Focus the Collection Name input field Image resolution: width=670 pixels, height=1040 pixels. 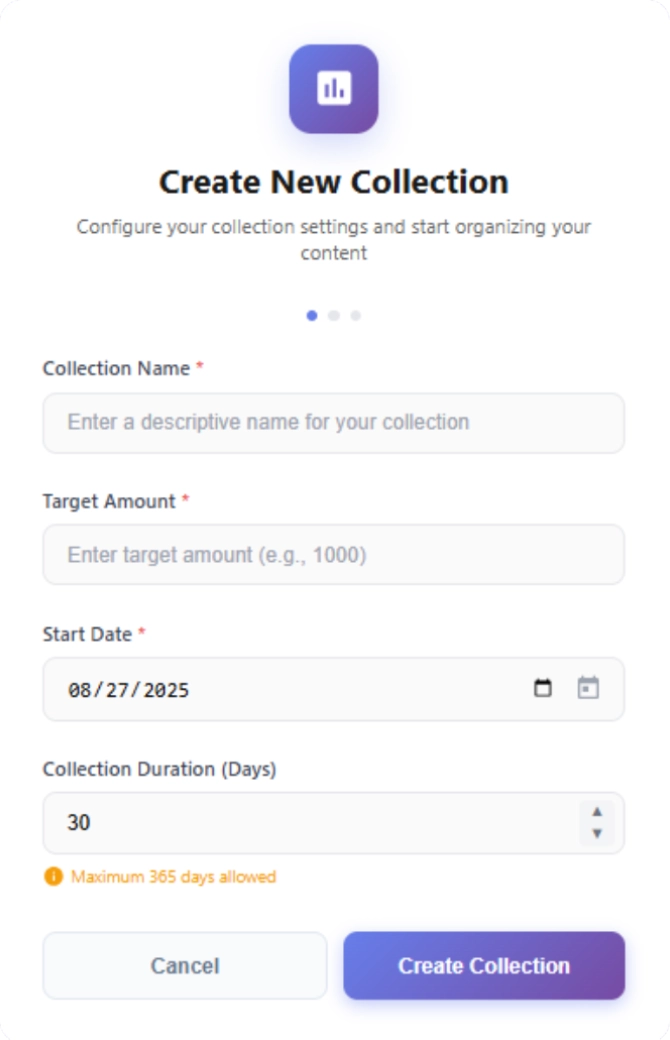(x=333, y=422)
